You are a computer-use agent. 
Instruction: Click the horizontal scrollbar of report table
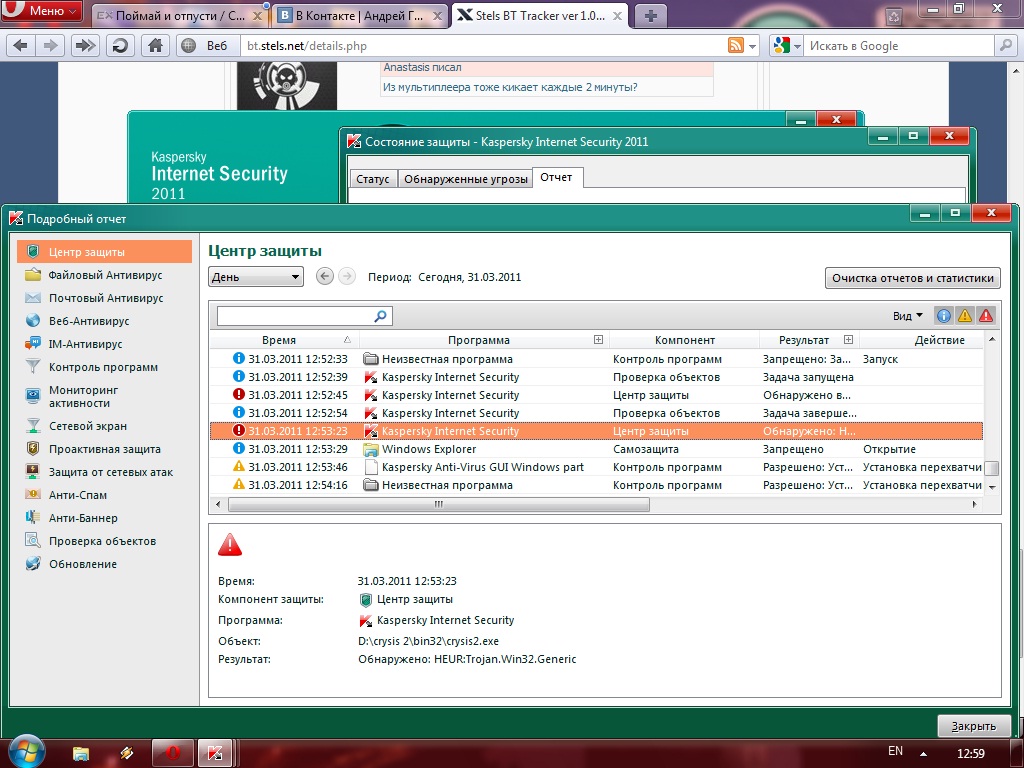438,504
